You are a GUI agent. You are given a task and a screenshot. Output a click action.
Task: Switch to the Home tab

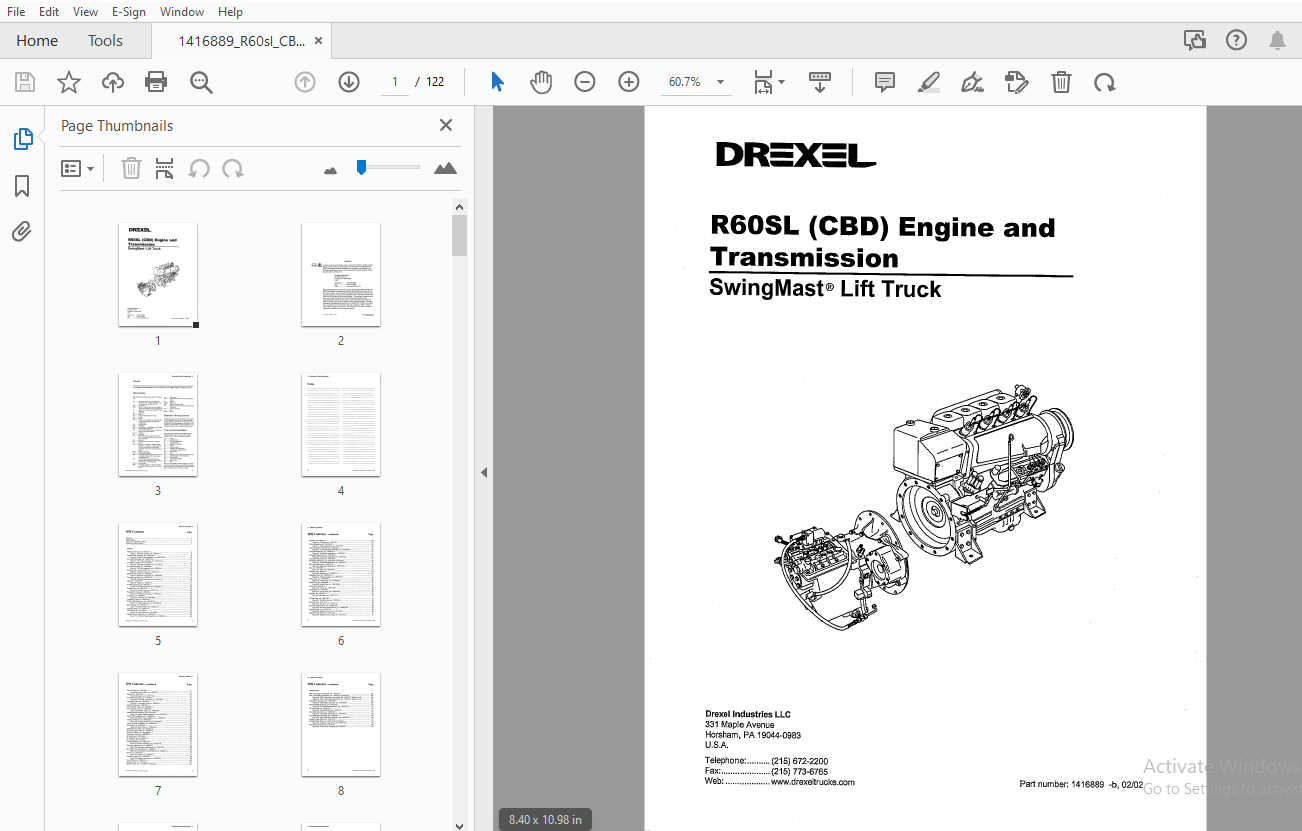point(37,41)
